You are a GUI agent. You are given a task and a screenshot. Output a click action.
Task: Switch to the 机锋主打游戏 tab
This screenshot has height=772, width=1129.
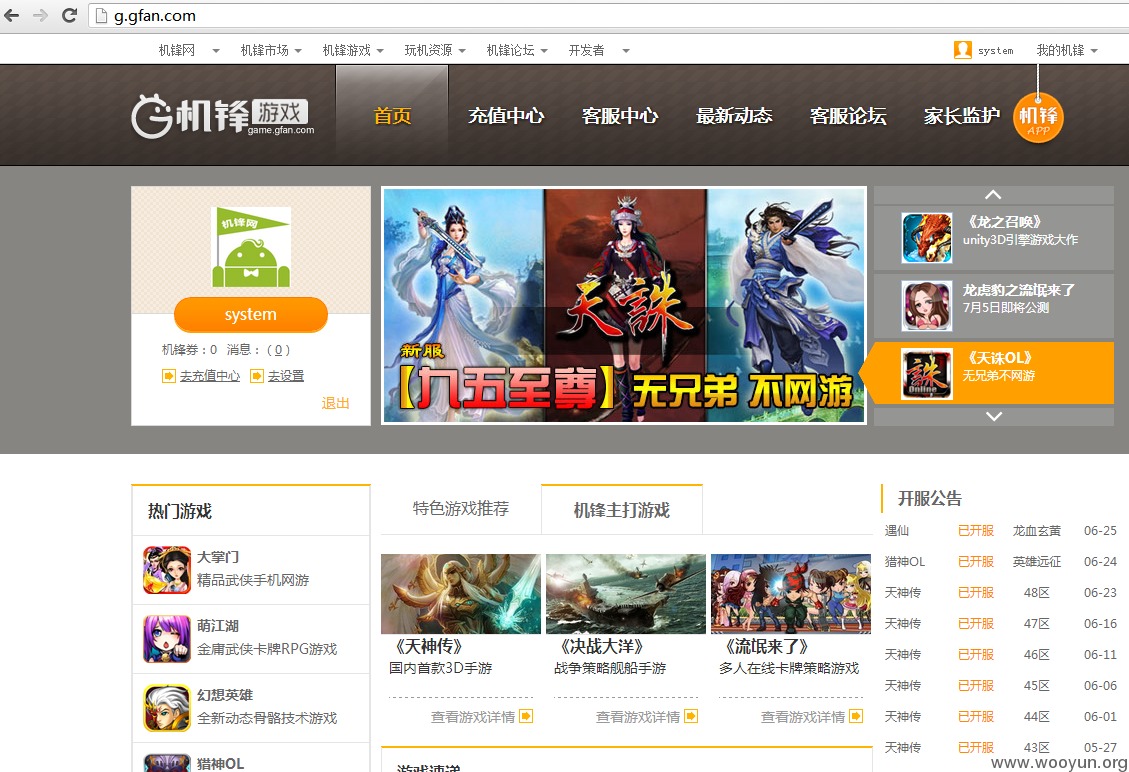[621, 510]
